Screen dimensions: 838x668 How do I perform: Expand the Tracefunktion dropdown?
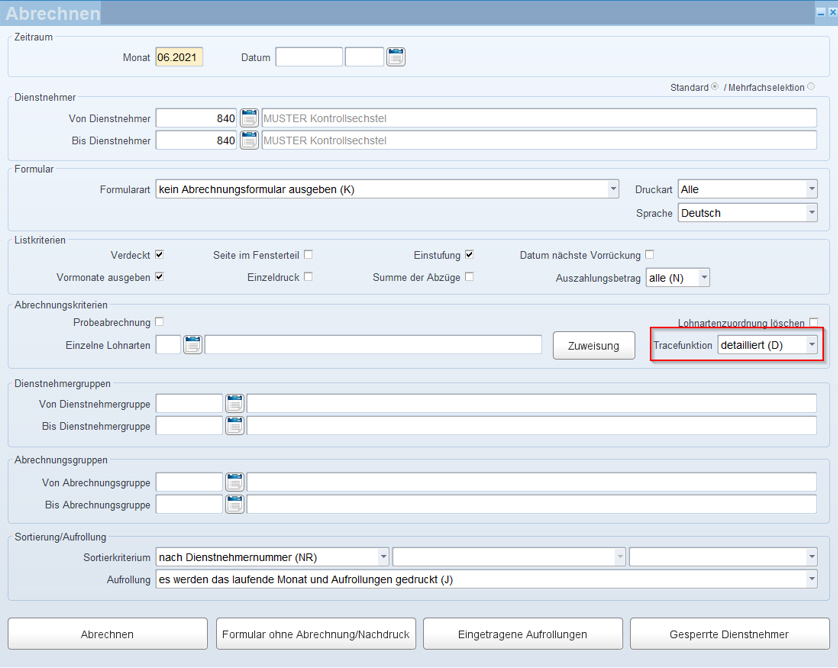(x=811, y=345)
